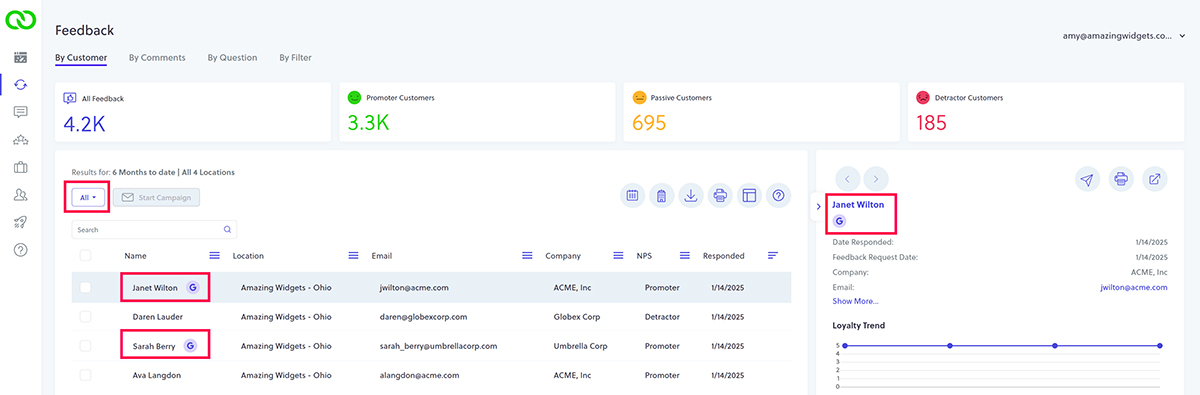The image size is (1200, 395).
Task: Open the comments chat sidebar icon
Action: coord(20,112)
